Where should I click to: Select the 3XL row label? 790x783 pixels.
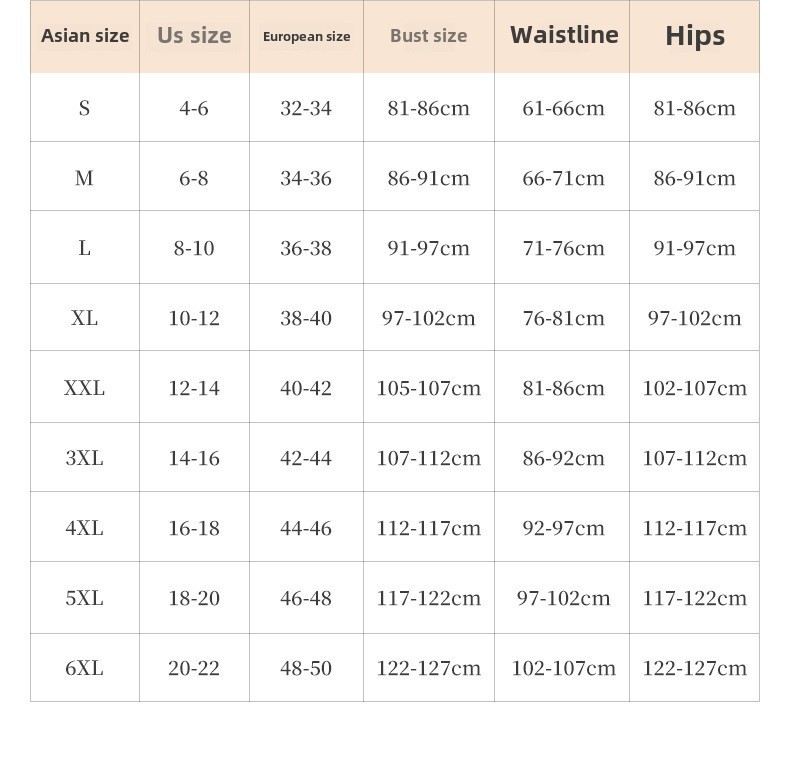tap(85, 459)
